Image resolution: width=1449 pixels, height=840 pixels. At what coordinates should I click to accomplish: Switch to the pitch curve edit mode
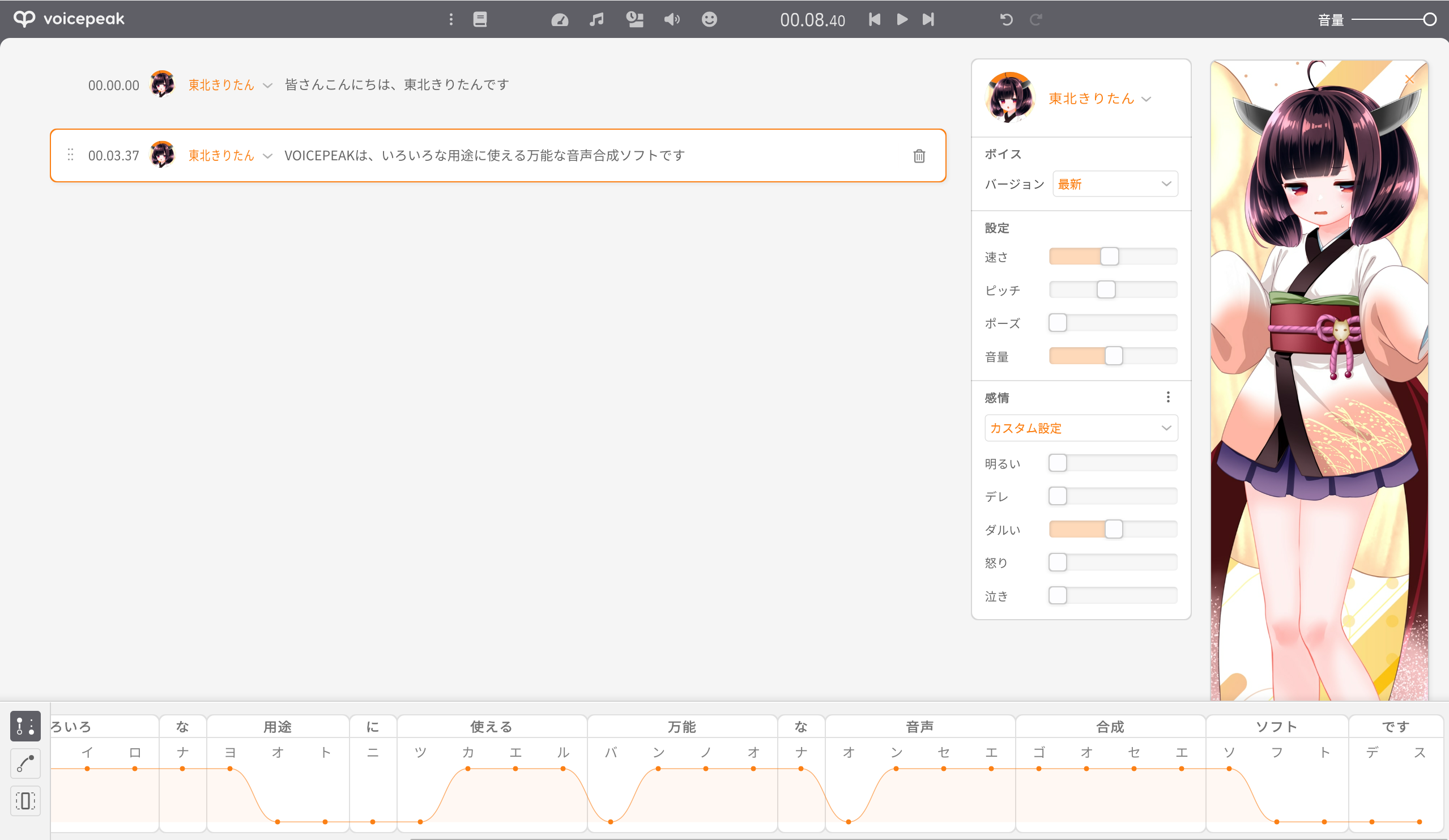coord(25,764)
